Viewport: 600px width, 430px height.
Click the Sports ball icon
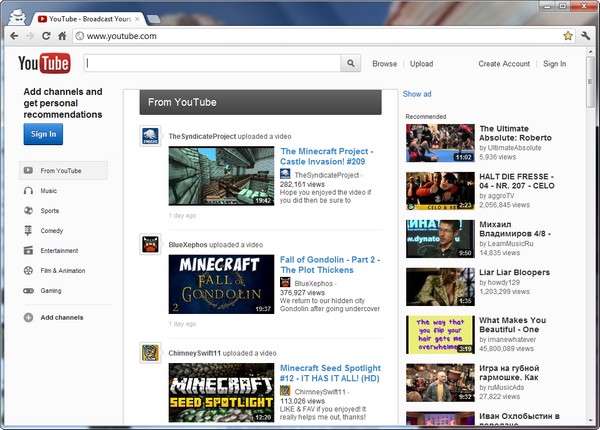28,210
